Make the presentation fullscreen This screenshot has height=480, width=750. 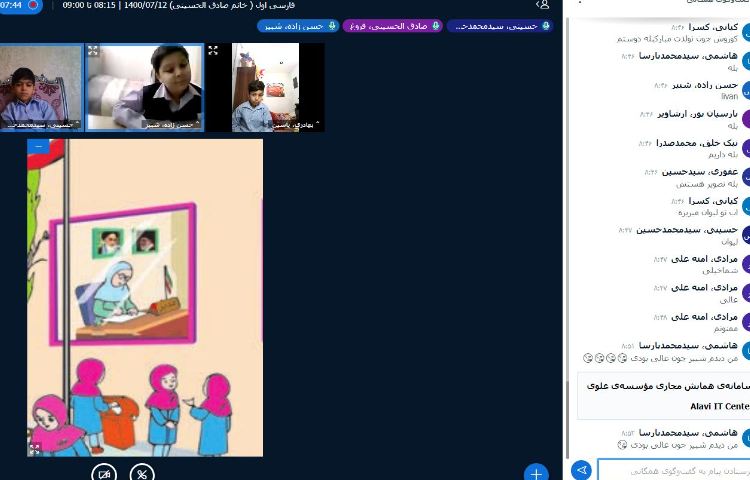[34, 449]
